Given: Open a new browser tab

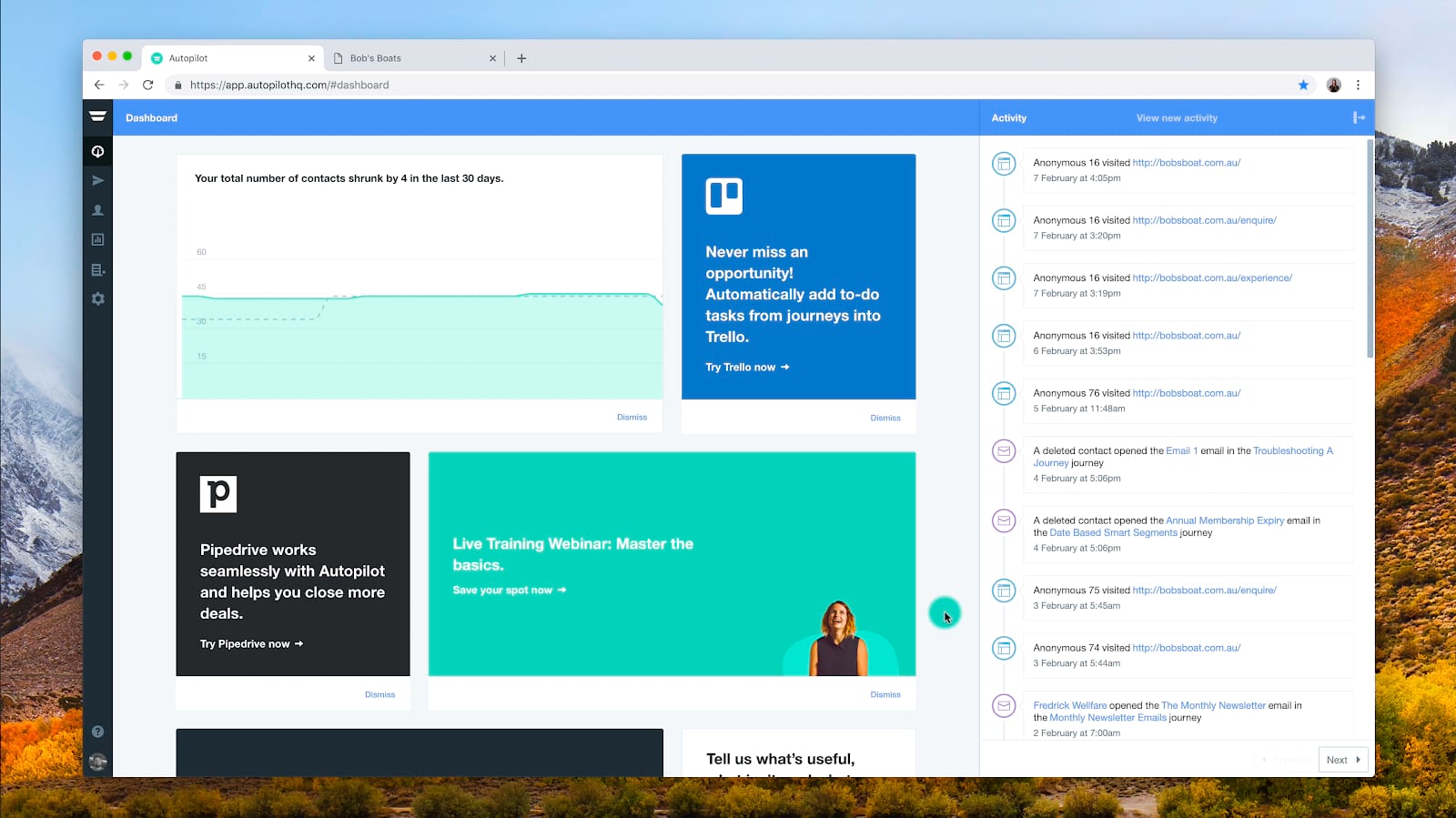Looking at the screenshot, I should coord(521,58).
